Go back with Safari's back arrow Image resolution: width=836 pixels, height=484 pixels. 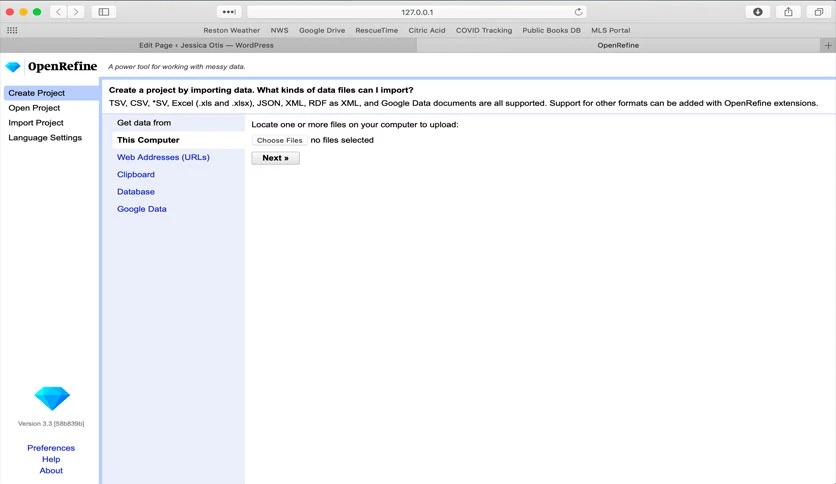(x=59, y=12)
